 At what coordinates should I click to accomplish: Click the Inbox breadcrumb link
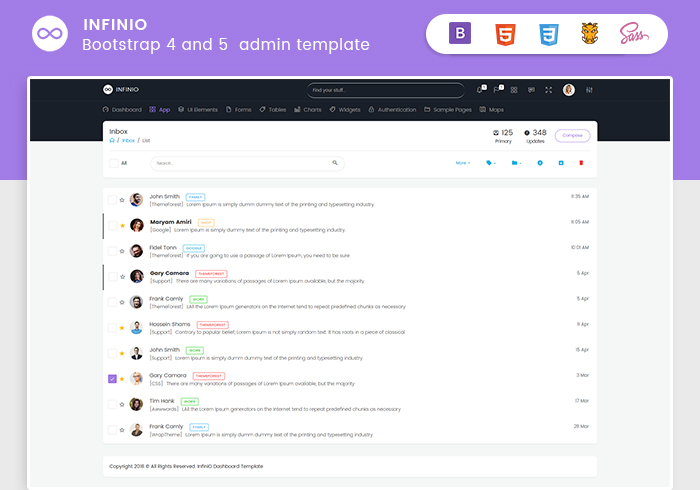[x=128, y=141]
